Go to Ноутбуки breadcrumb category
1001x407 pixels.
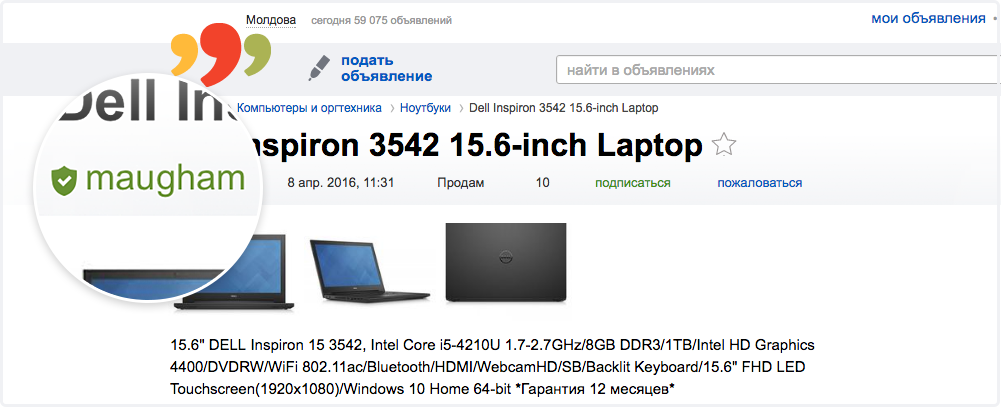point(425,108)
